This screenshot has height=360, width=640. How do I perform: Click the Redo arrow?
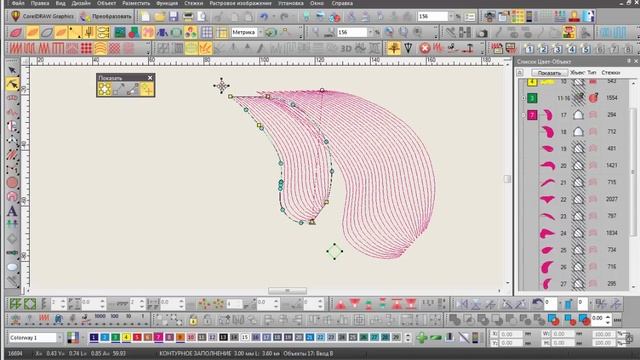pyautogui.click(x=284, y=17)
